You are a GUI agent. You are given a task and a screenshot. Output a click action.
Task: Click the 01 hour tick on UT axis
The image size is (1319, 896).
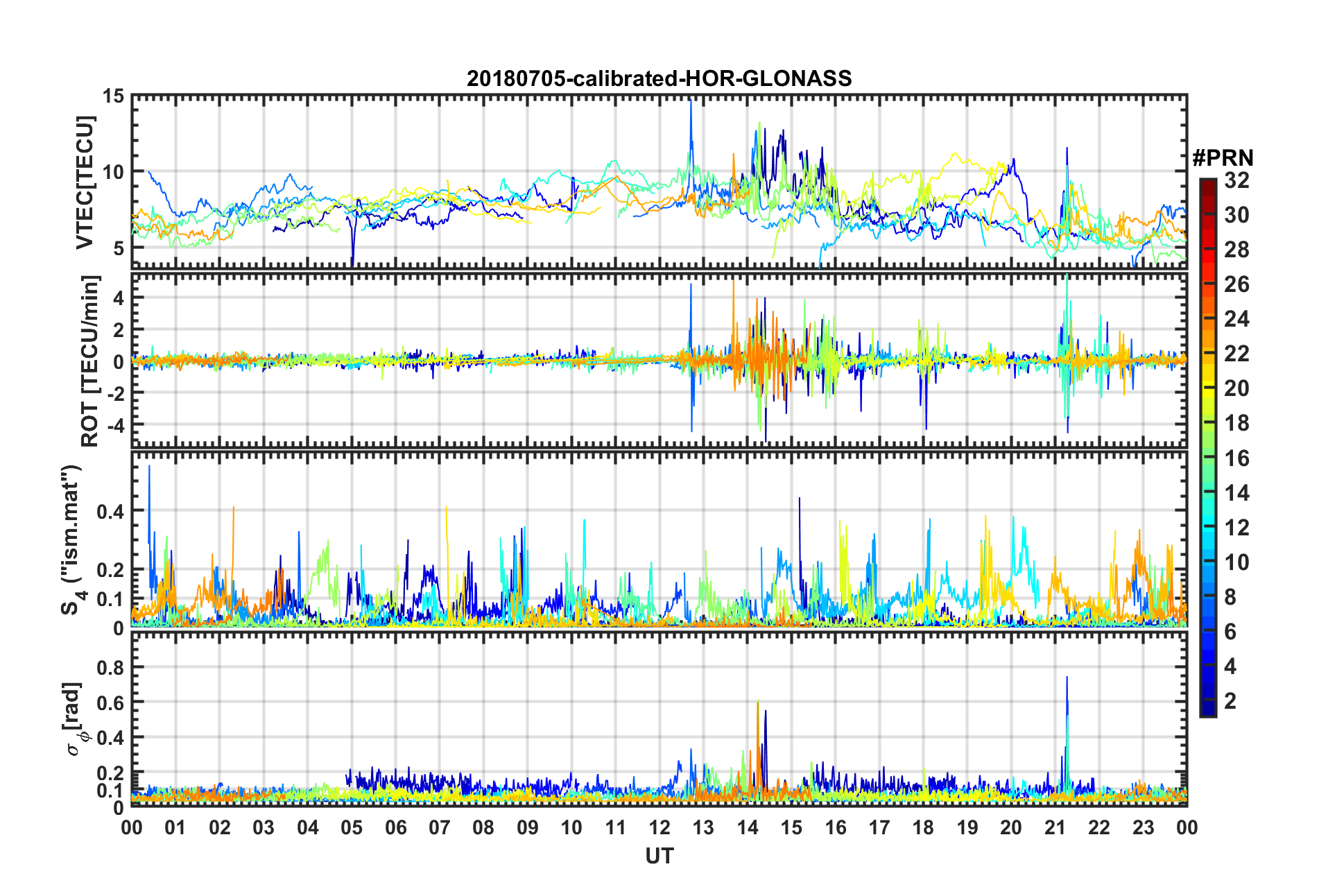tap(175, 827)
